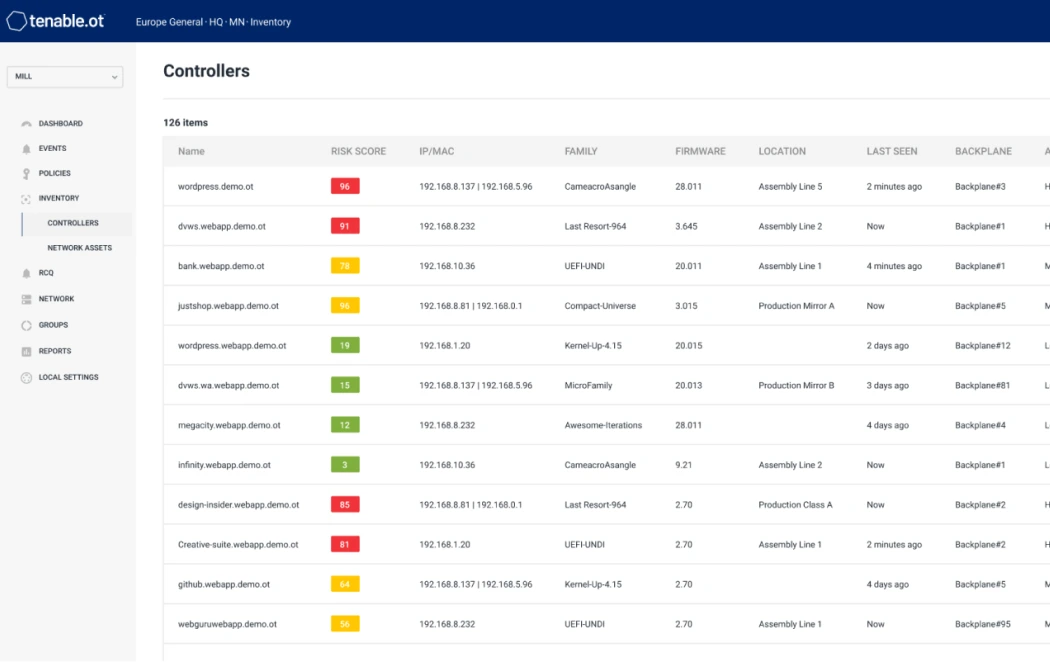The width and height of the screenshot is (1050, 662).
Task: Open the megacity.webapp.demo.ot controller
Action: click(x=229, y=425)
